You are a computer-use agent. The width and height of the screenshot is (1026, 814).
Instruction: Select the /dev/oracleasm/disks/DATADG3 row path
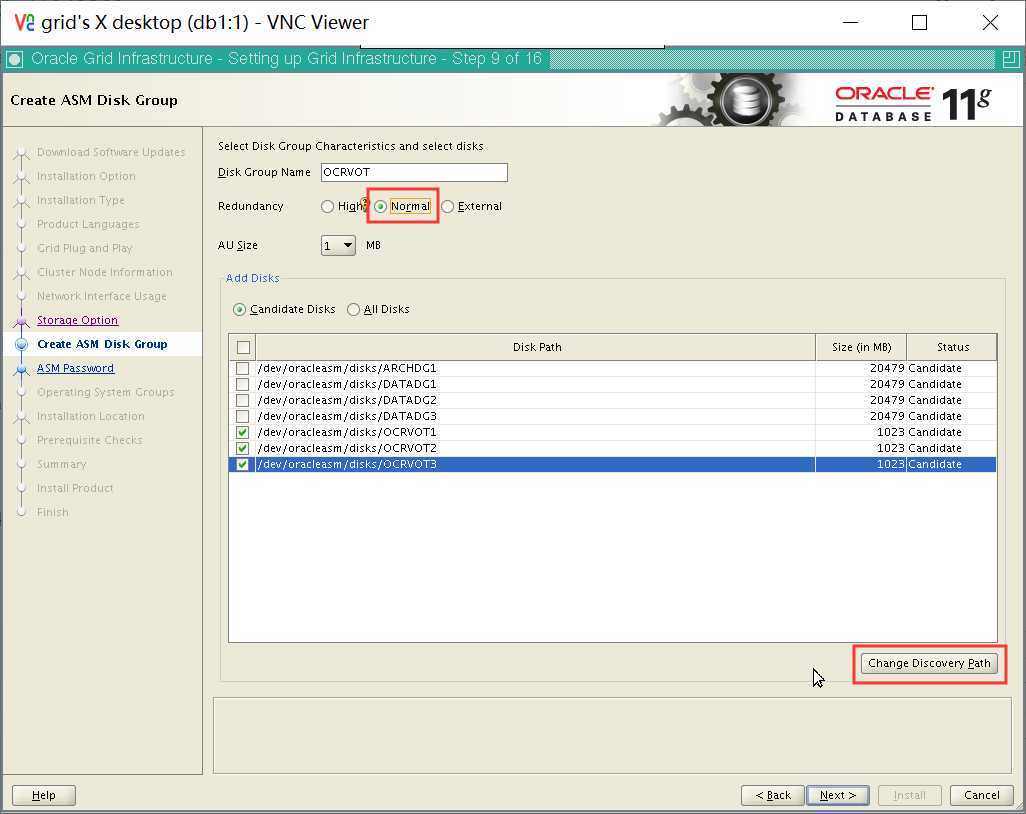tap(347, 416)
